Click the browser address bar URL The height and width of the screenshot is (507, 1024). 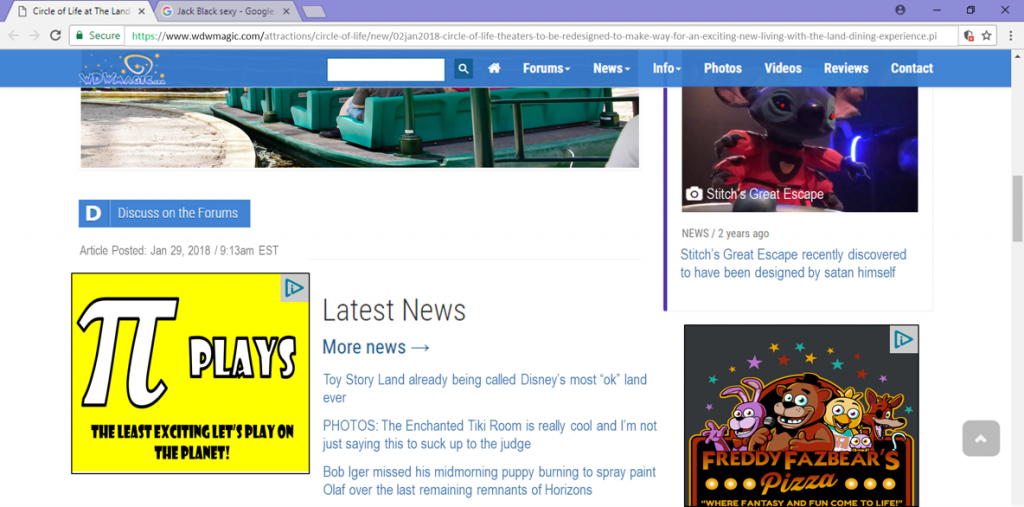click(x=534, y=36)
